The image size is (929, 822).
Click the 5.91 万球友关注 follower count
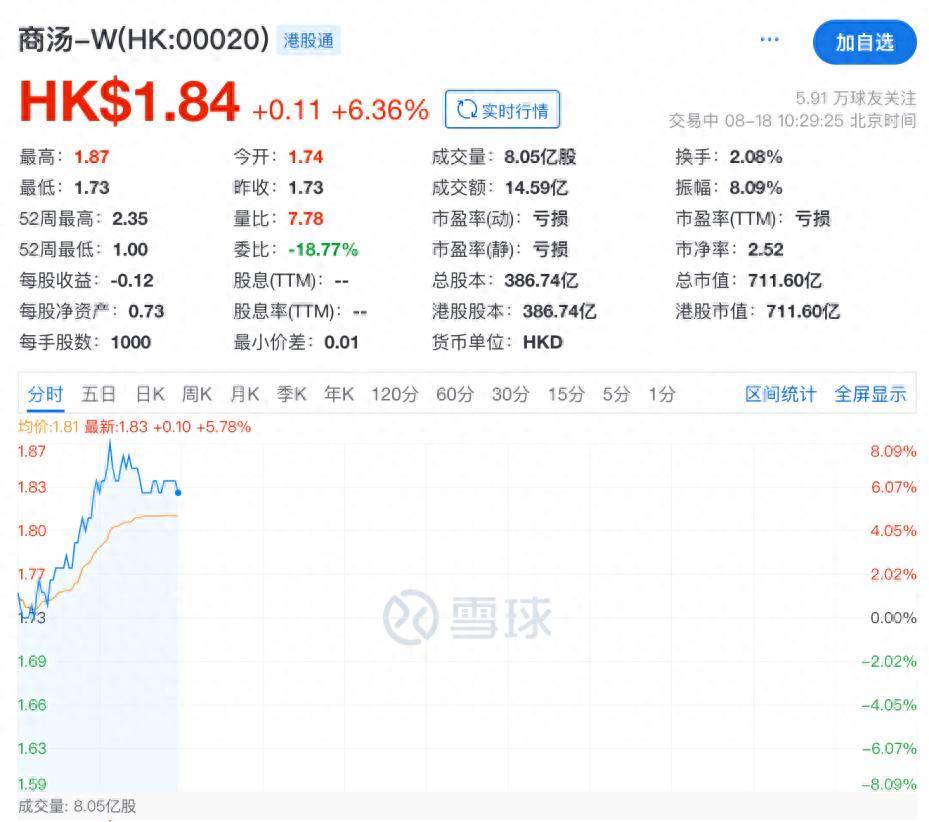(x=856, y=98)
